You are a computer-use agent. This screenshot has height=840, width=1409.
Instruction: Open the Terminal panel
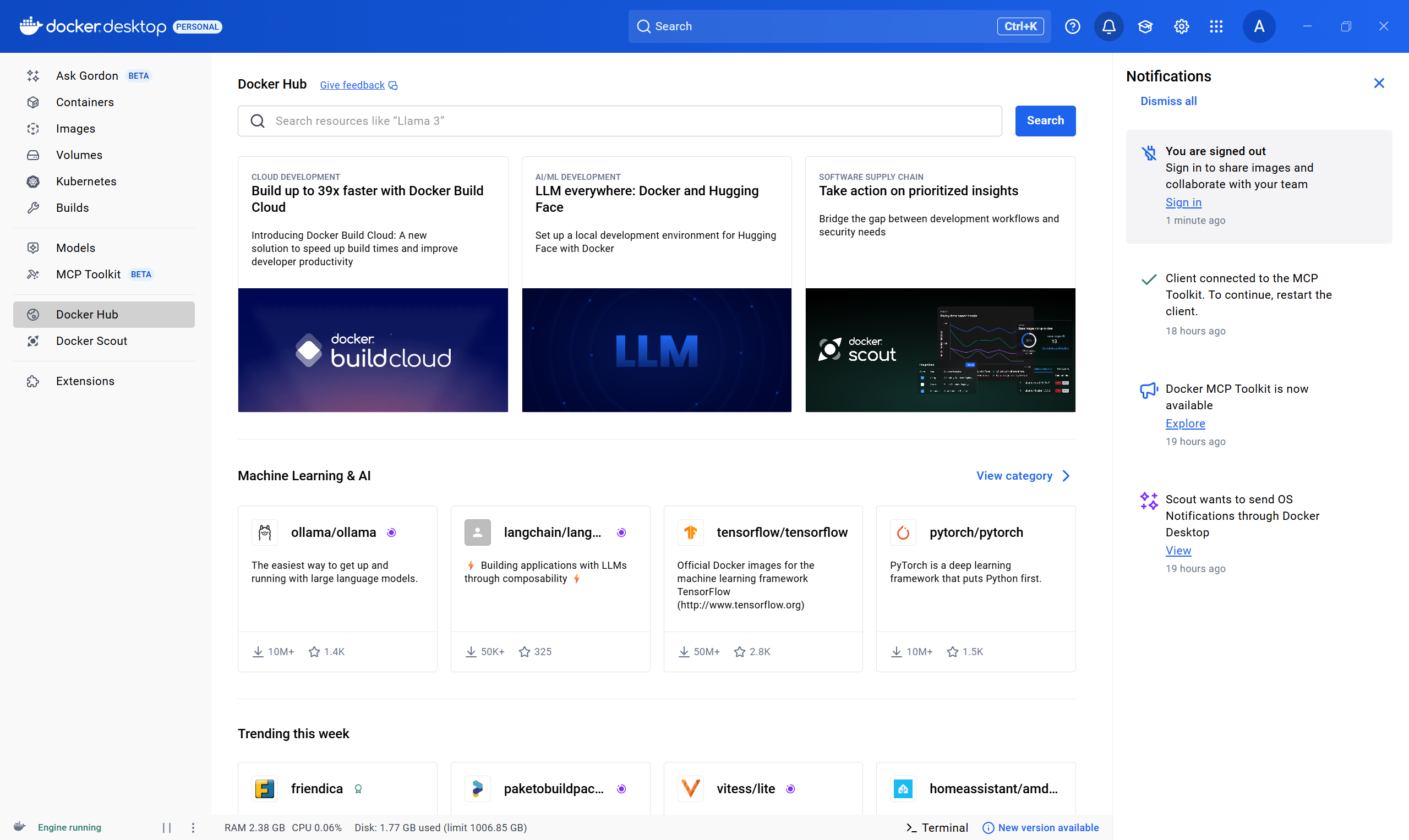click(937, 827)
